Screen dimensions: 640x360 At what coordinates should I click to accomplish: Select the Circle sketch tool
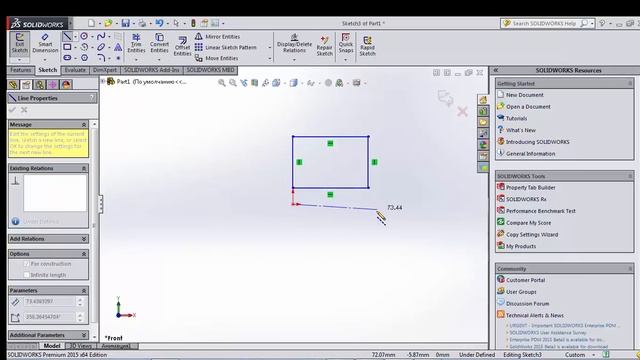tap(84, 36)
